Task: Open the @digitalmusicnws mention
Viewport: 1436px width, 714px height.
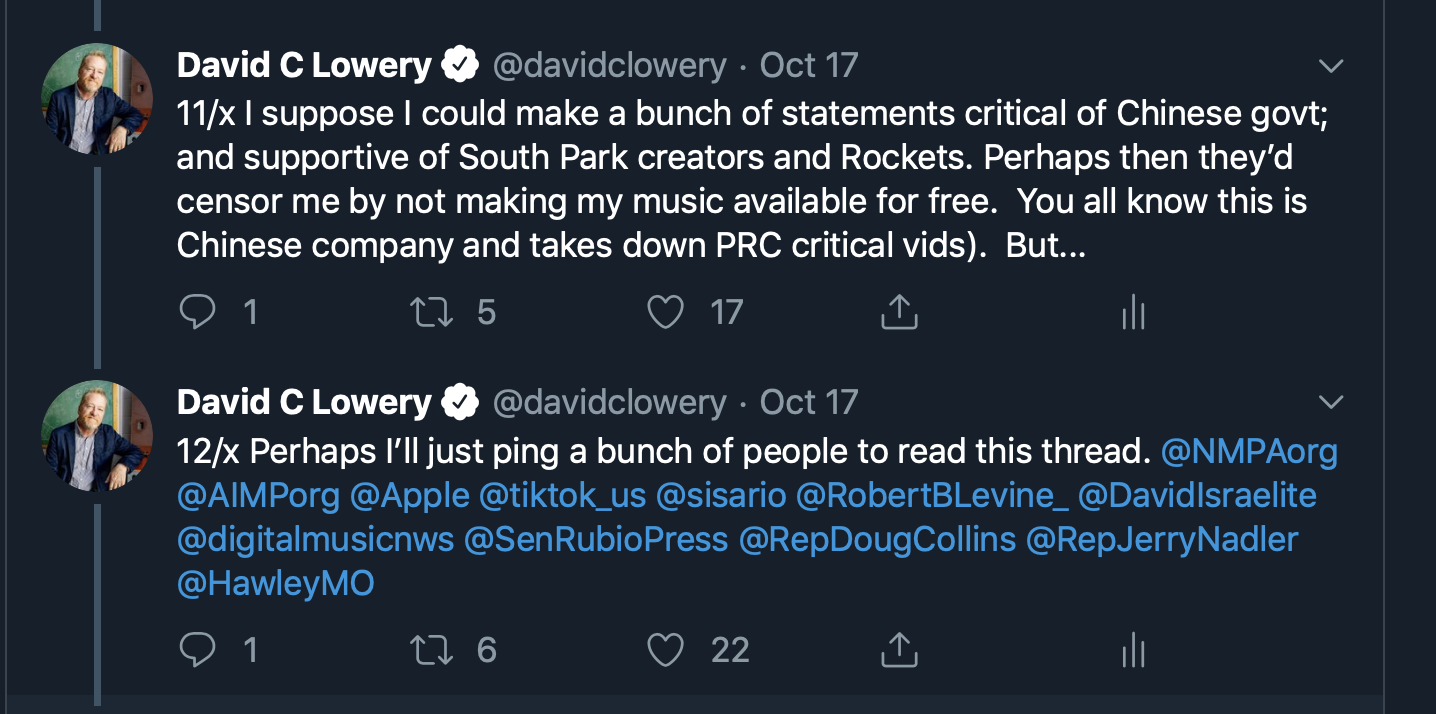Action: point(315,540)
